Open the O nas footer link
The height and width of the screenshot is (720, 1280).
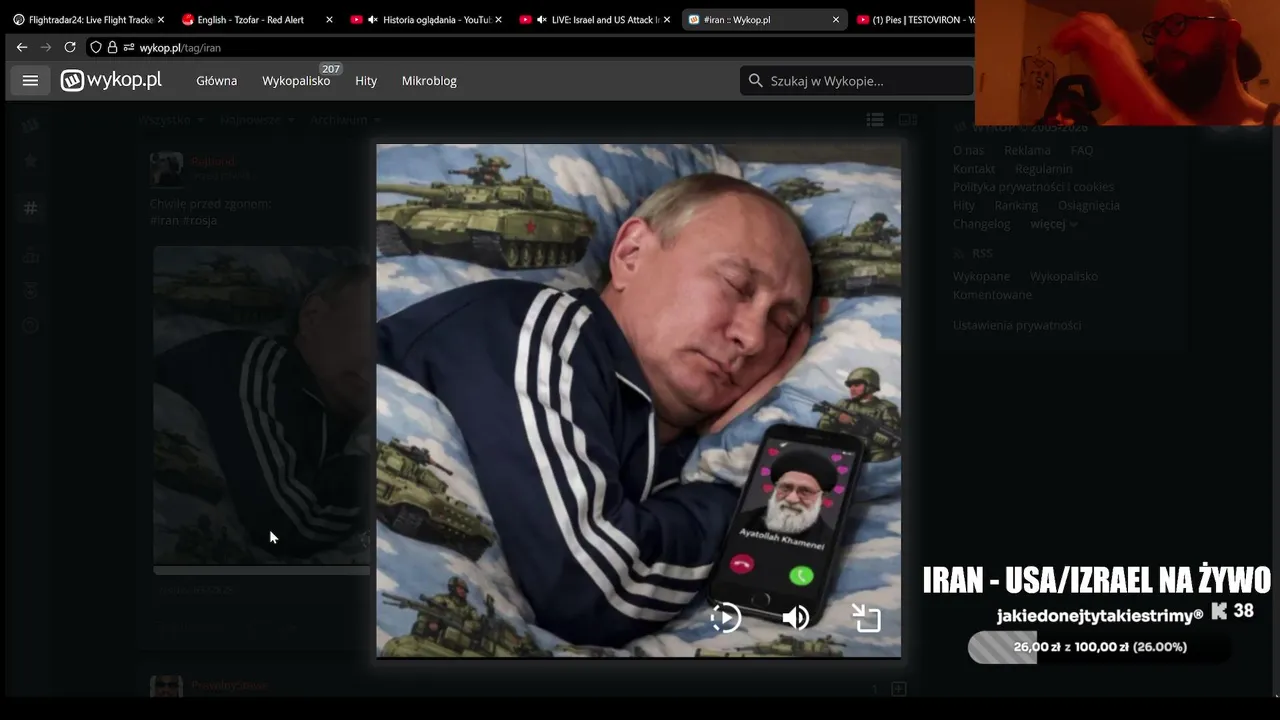point(968,150)
